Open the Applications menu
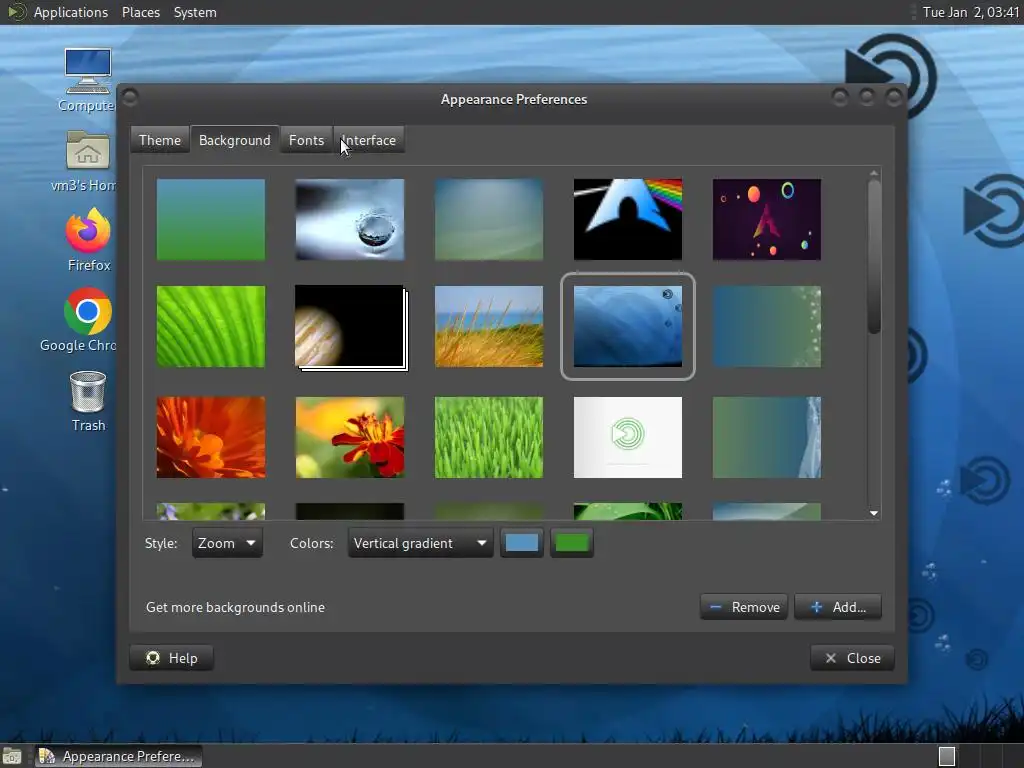 pyautogui.click(x=71, y=12)
